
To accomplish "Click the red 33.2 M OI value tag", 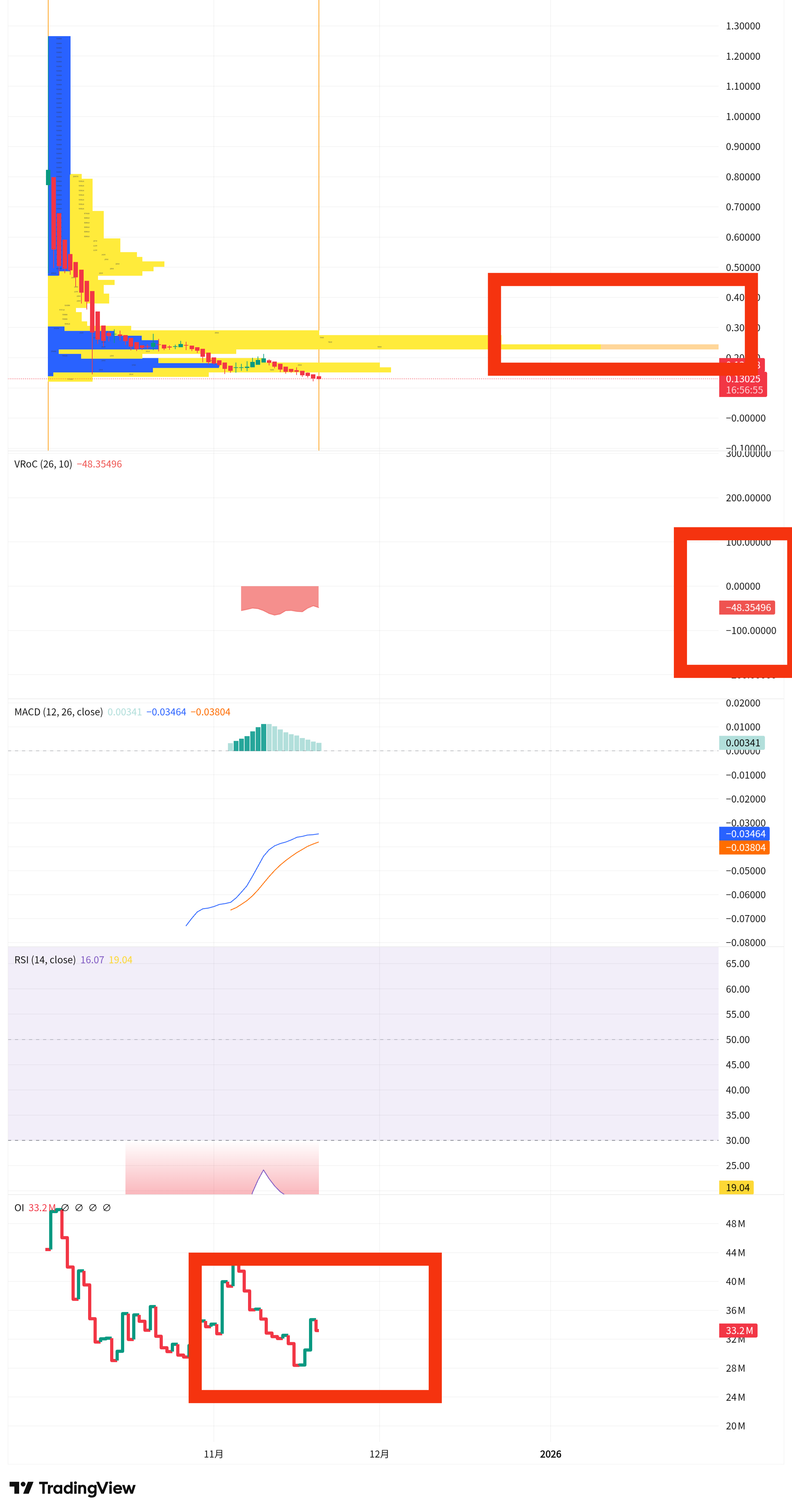I will pyautogui.click(x=738, y=1331).
